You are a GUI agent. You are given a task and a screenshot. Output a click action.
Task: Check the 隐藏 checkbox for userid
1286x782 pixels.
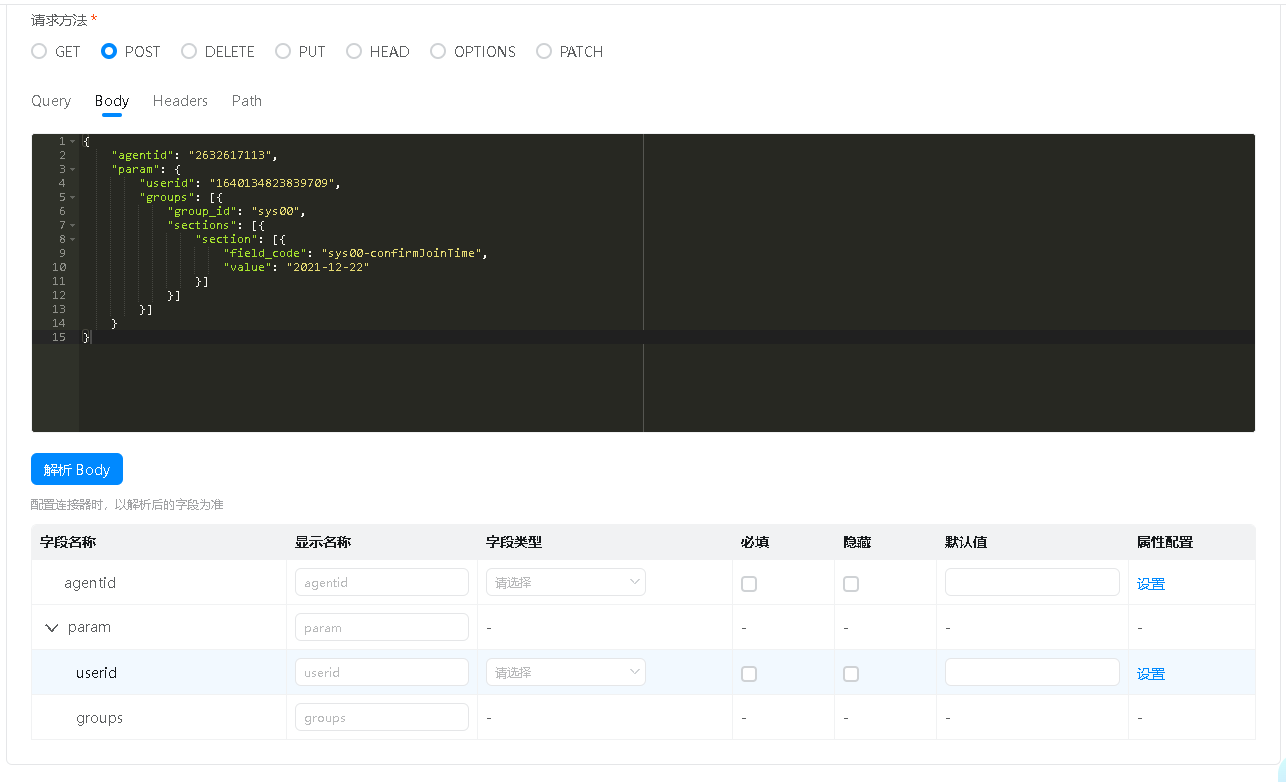tap(851, 674)
